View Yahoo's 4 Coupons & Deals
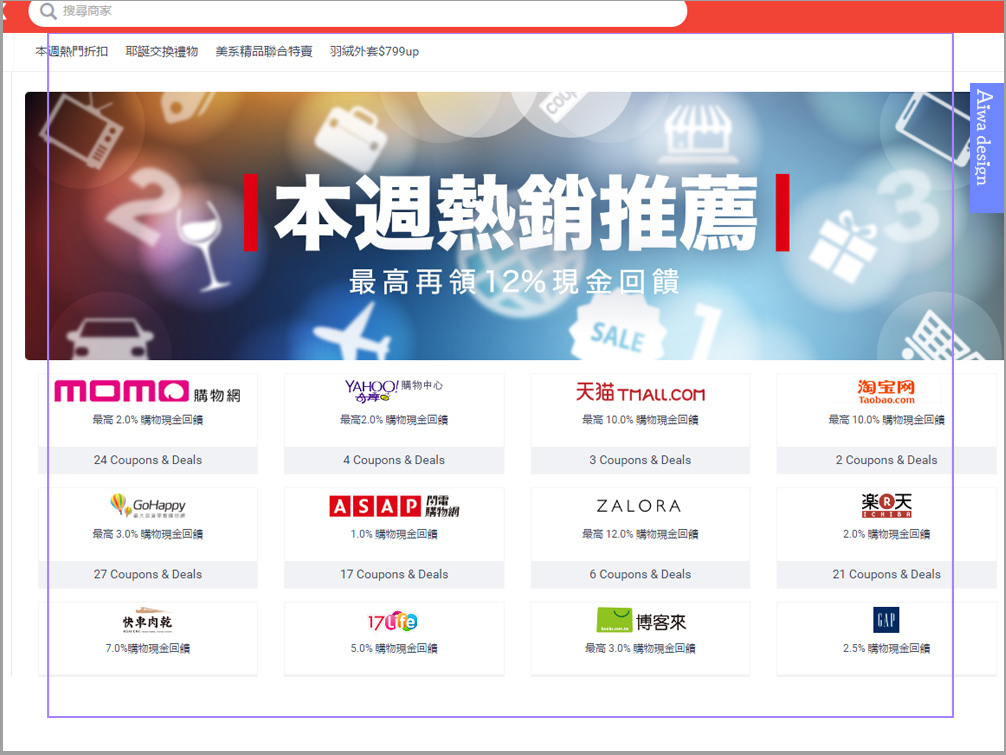The height and width of the screenshot is (755, 1006). click(x=394, y=460)
